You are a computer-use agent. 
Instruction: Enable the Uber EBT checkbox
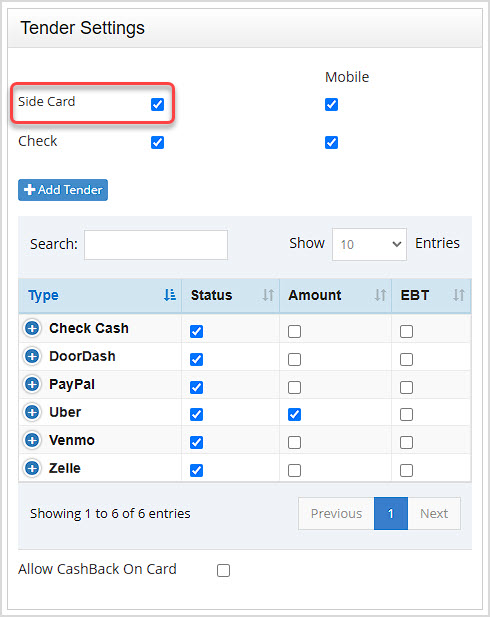coord(407,414)
